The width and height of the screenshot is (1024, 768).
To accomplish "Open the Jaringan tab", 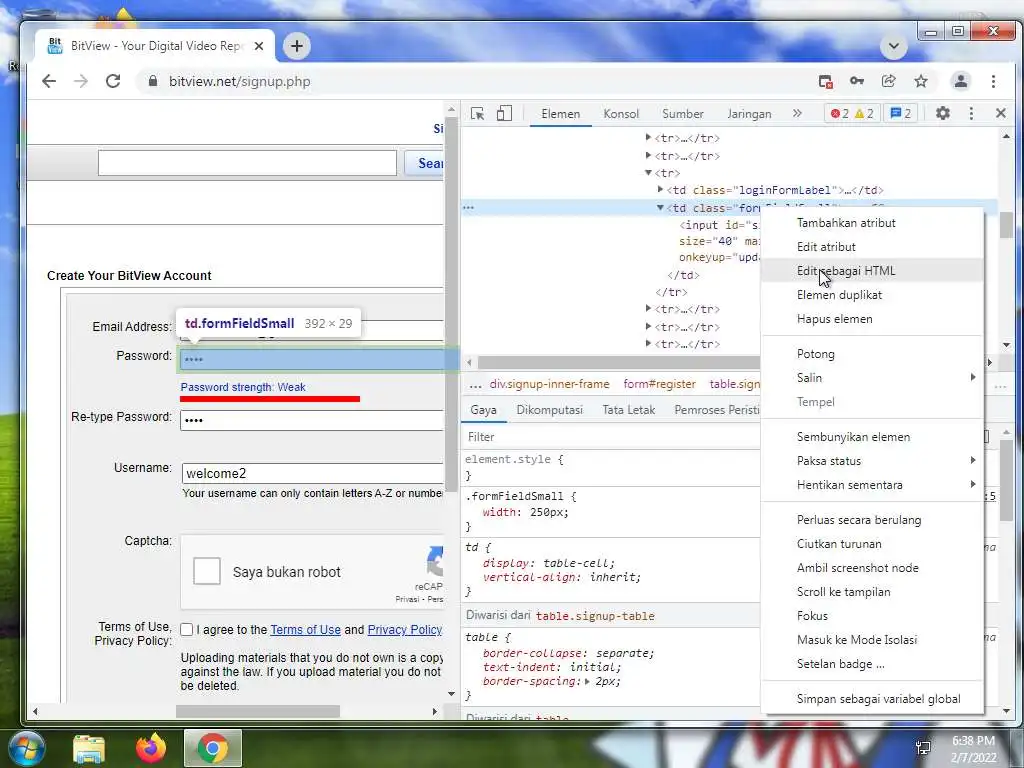I will point(749,114).
